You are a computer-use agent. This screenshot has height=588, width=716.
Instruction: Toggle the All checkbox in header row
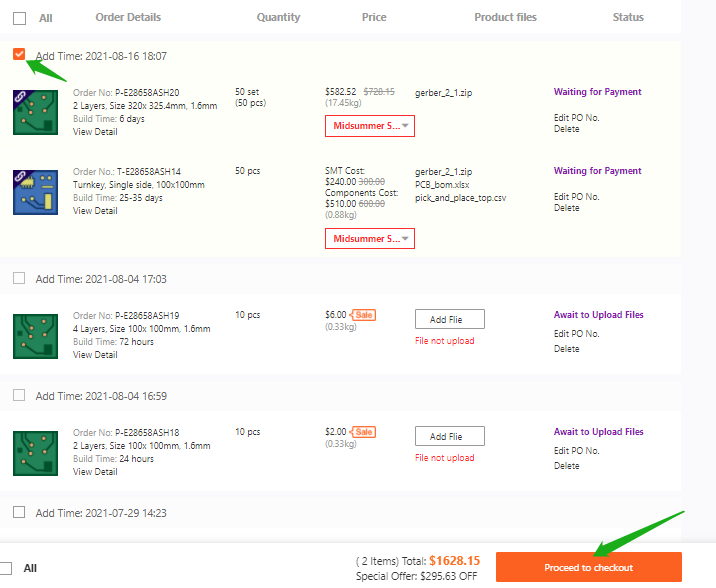point(19,18)
